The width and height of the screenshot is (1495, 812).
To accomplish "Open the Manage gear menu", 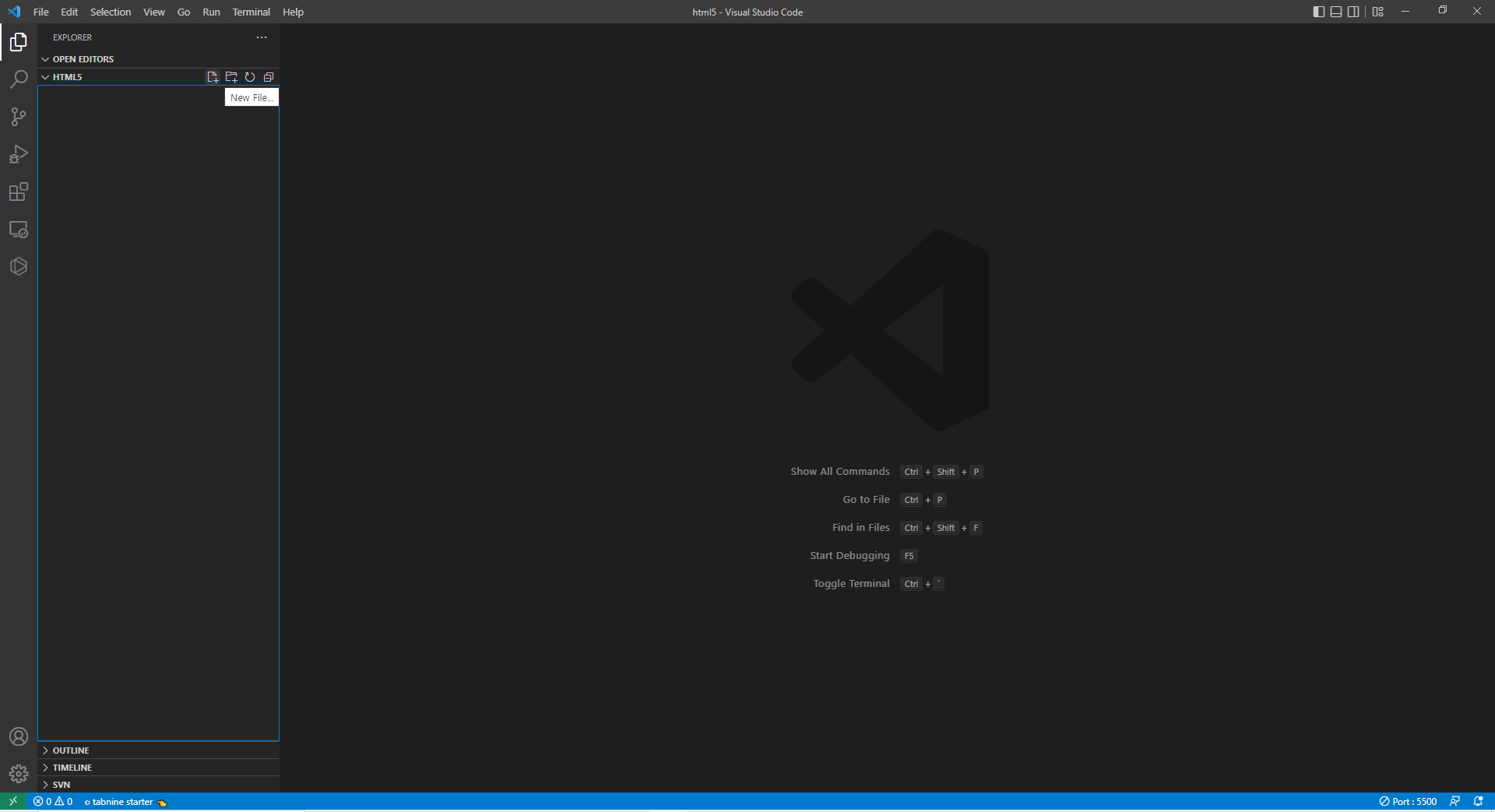I will (x=19, y=774).
